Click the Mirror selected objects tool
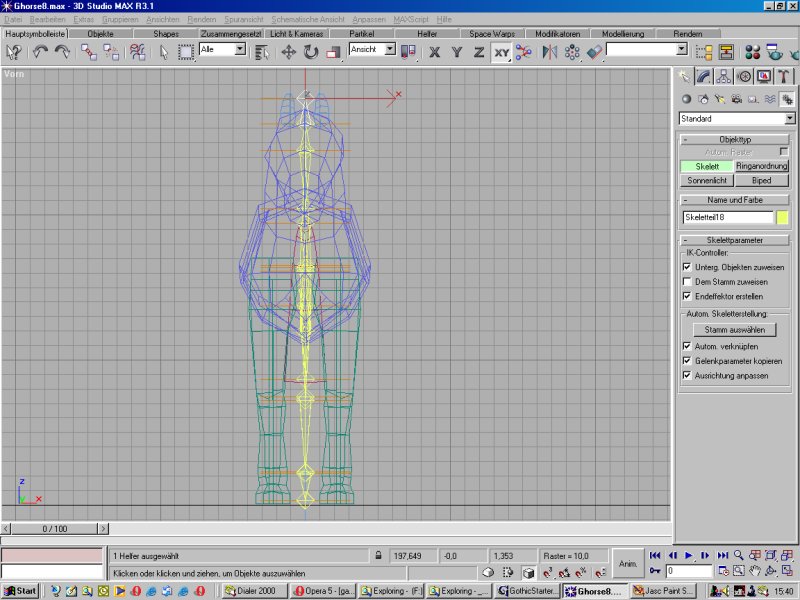This screenshot has height=600, width=800. tap(547, 51)
